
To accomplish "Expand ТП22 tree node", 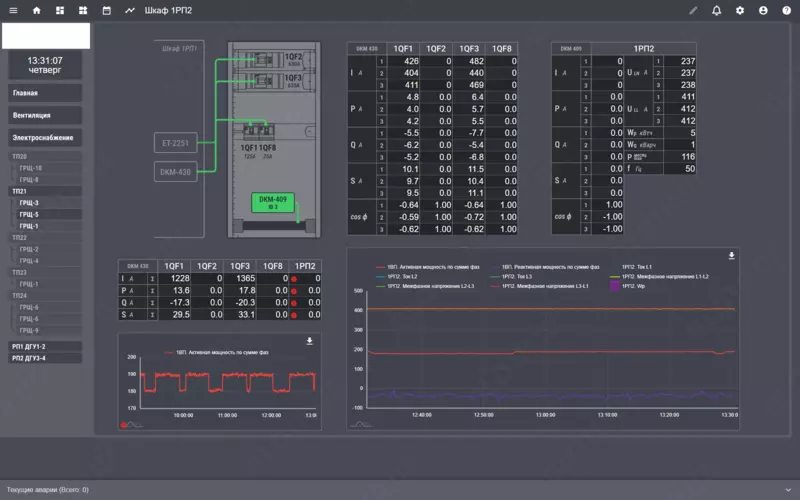I will coord(45,238).
